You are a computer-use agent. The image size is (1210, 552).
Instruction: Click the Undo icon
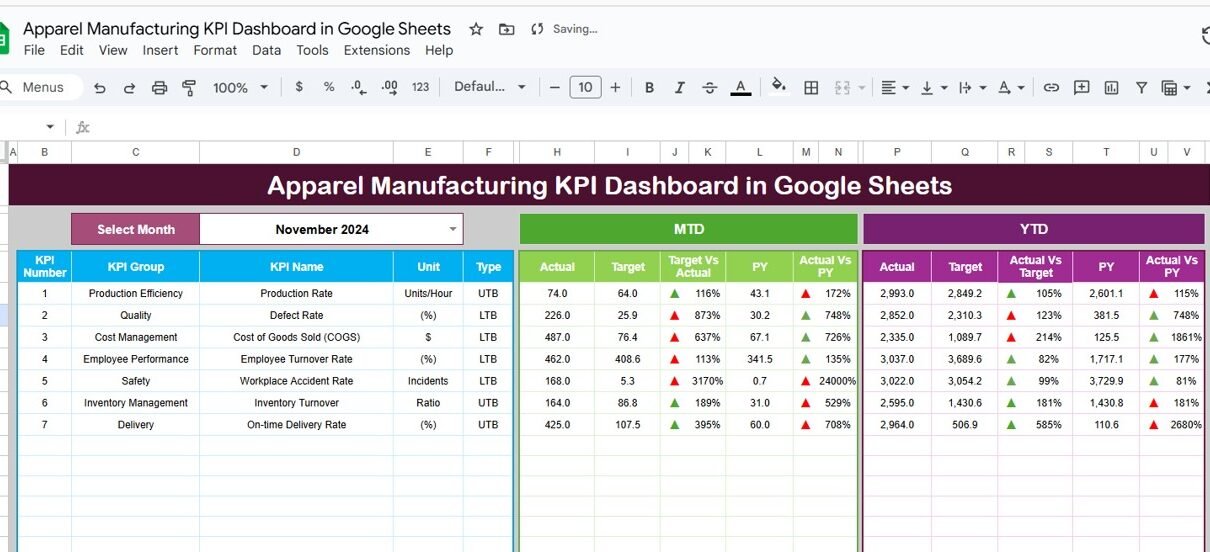99,88
